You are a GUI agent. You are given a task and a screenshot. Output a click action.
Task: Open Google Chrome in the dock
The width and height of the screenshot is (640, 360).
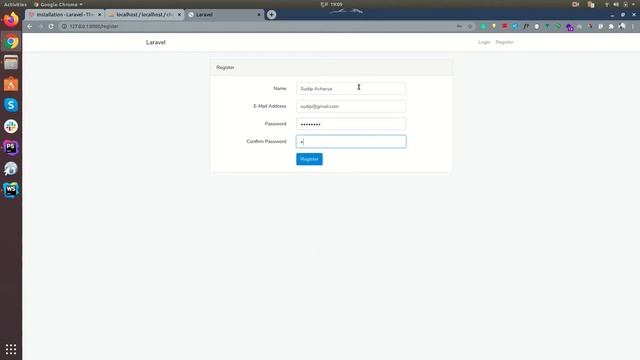pyautogui.click(x=11, y=42)
